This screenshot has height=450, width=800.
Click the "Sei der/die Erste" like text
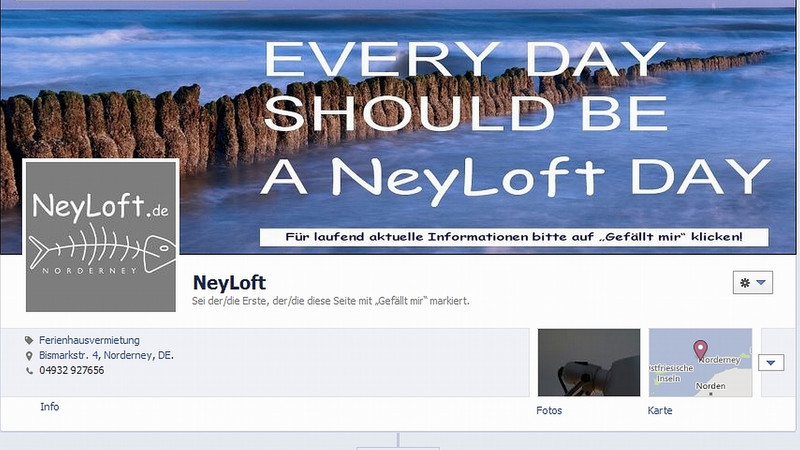click(331, 301)
